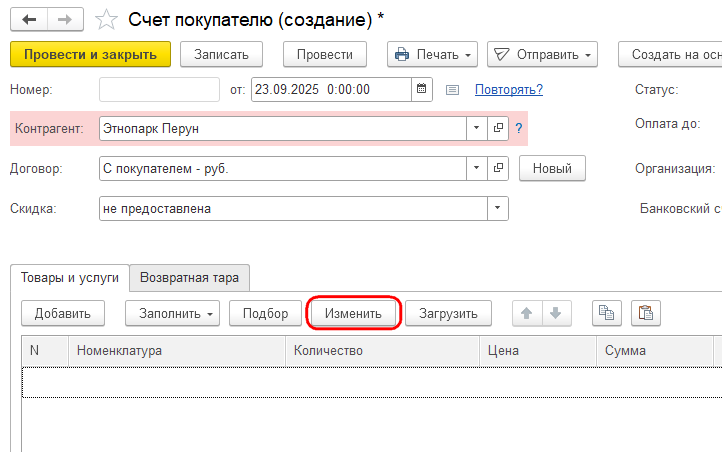Open the Печать dropdown menu
The height and width of the screenshot is (452, 722).
432,54
